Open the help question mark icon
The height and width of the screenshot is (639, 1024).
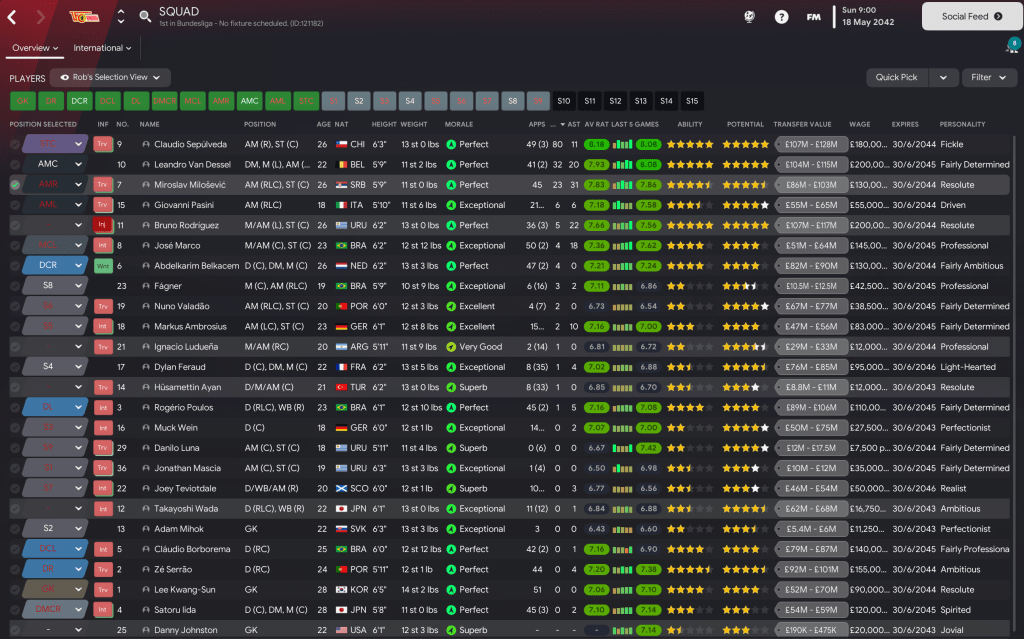coord(782,17)
